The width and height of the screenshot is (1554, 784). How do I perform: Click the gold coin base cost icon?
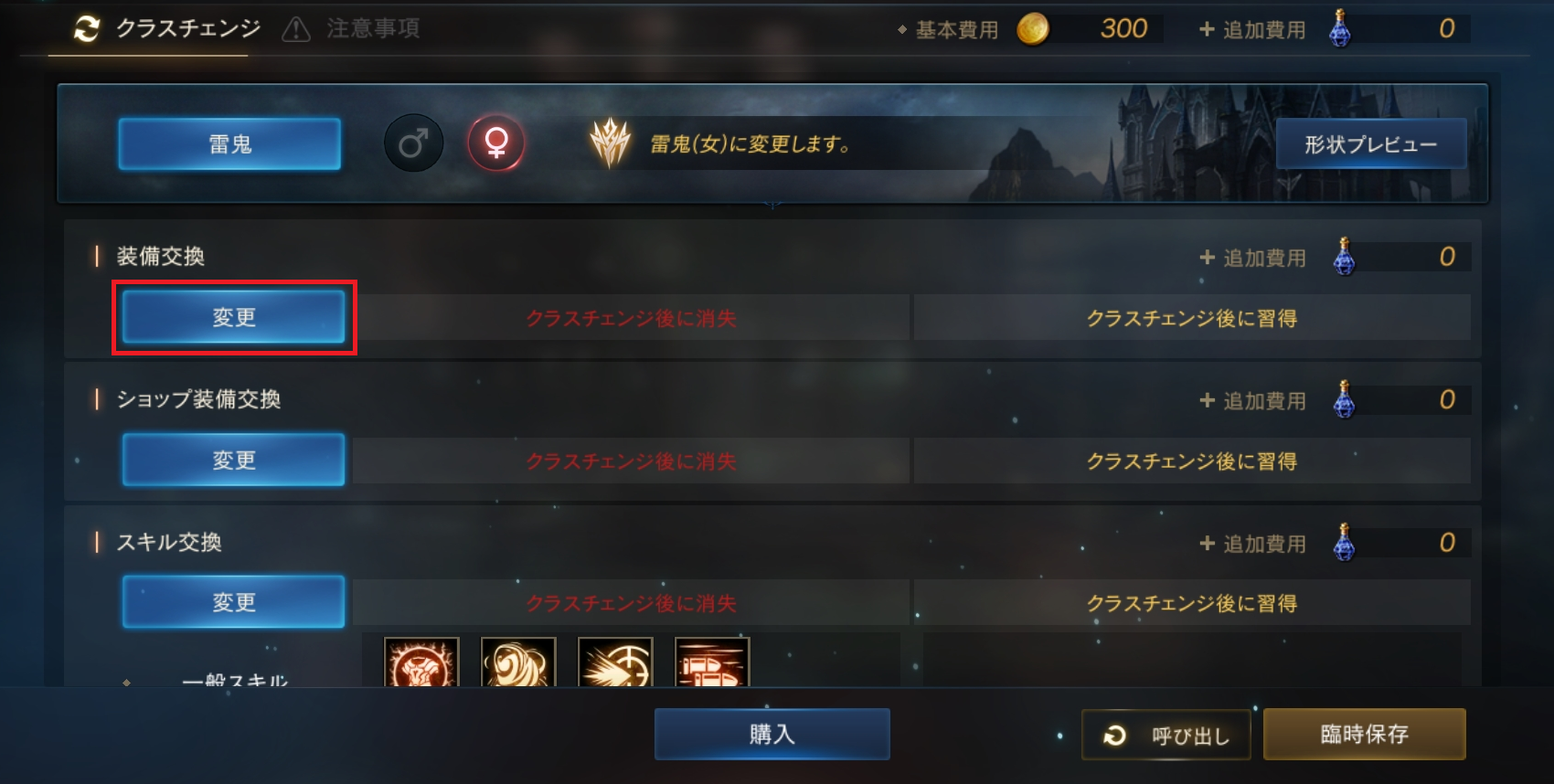1033,29
